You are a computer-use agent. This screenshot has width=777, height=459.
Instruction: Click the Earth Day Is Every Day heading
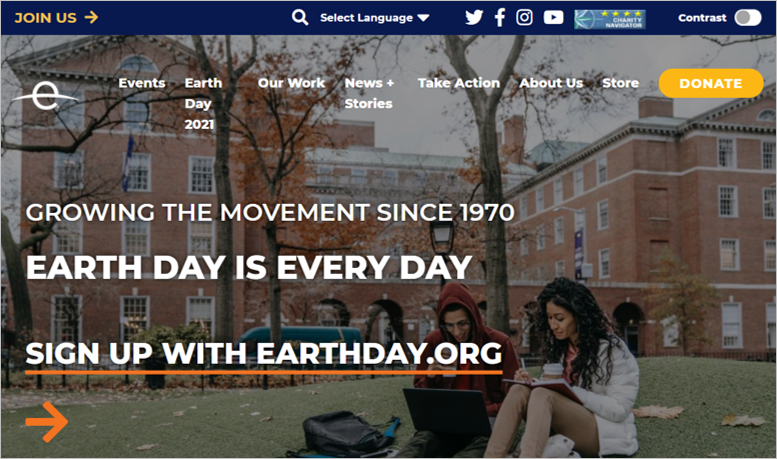tap(249, 268)
